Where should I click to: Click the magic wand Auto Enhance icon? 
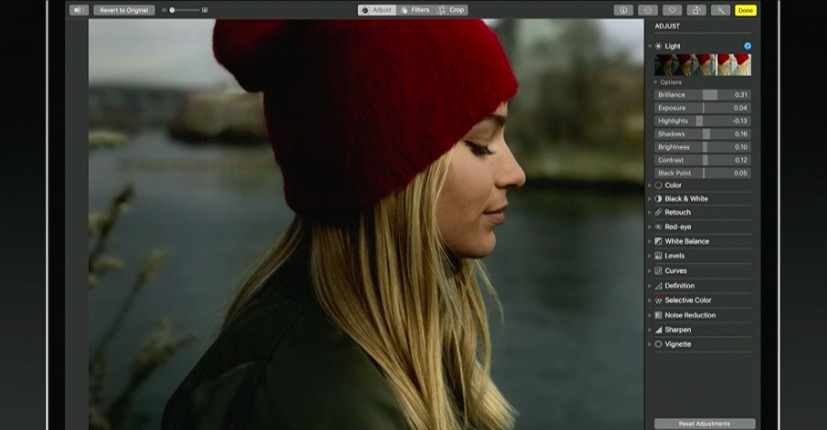point(720,10)
